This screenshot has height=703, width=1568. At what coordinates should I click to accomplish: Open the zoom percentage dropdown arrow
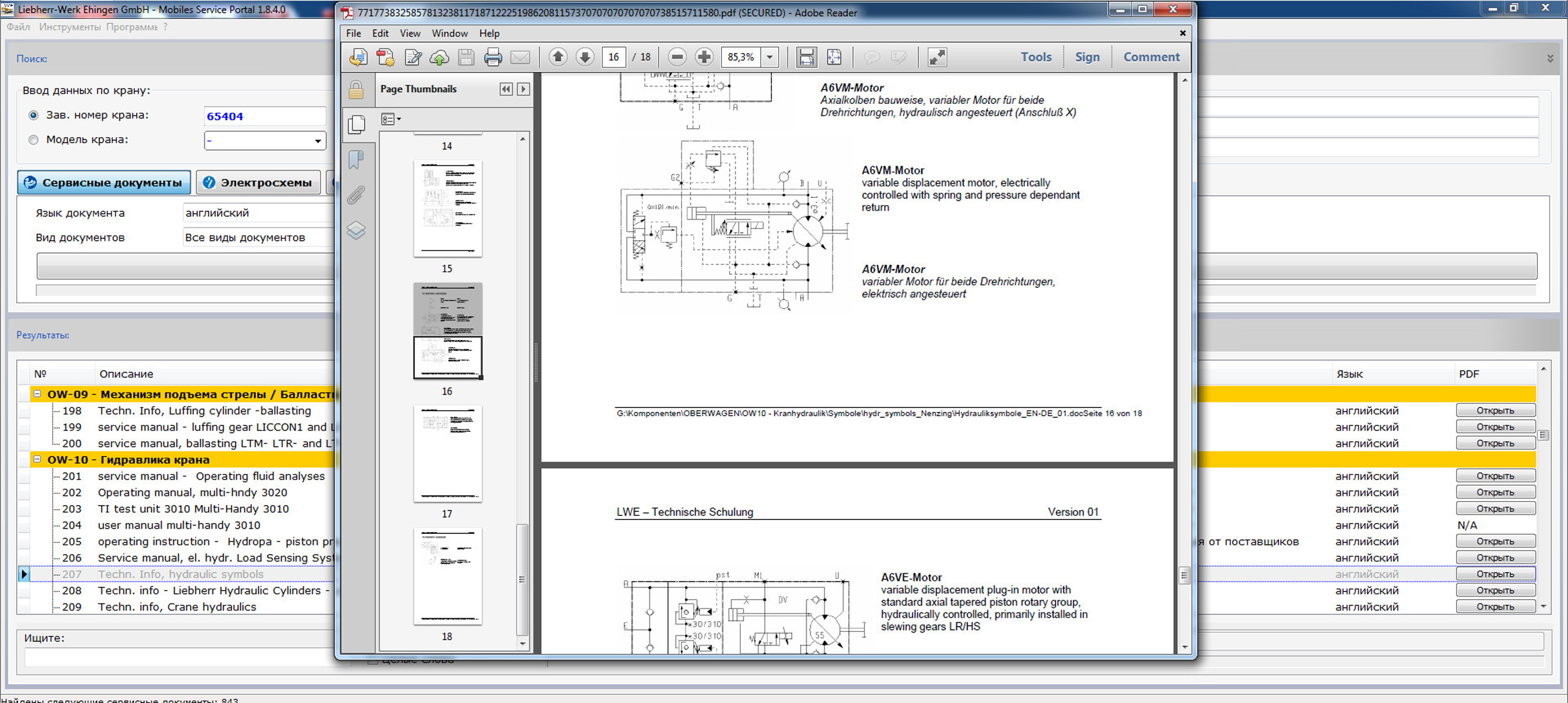[x=770, y=58]
